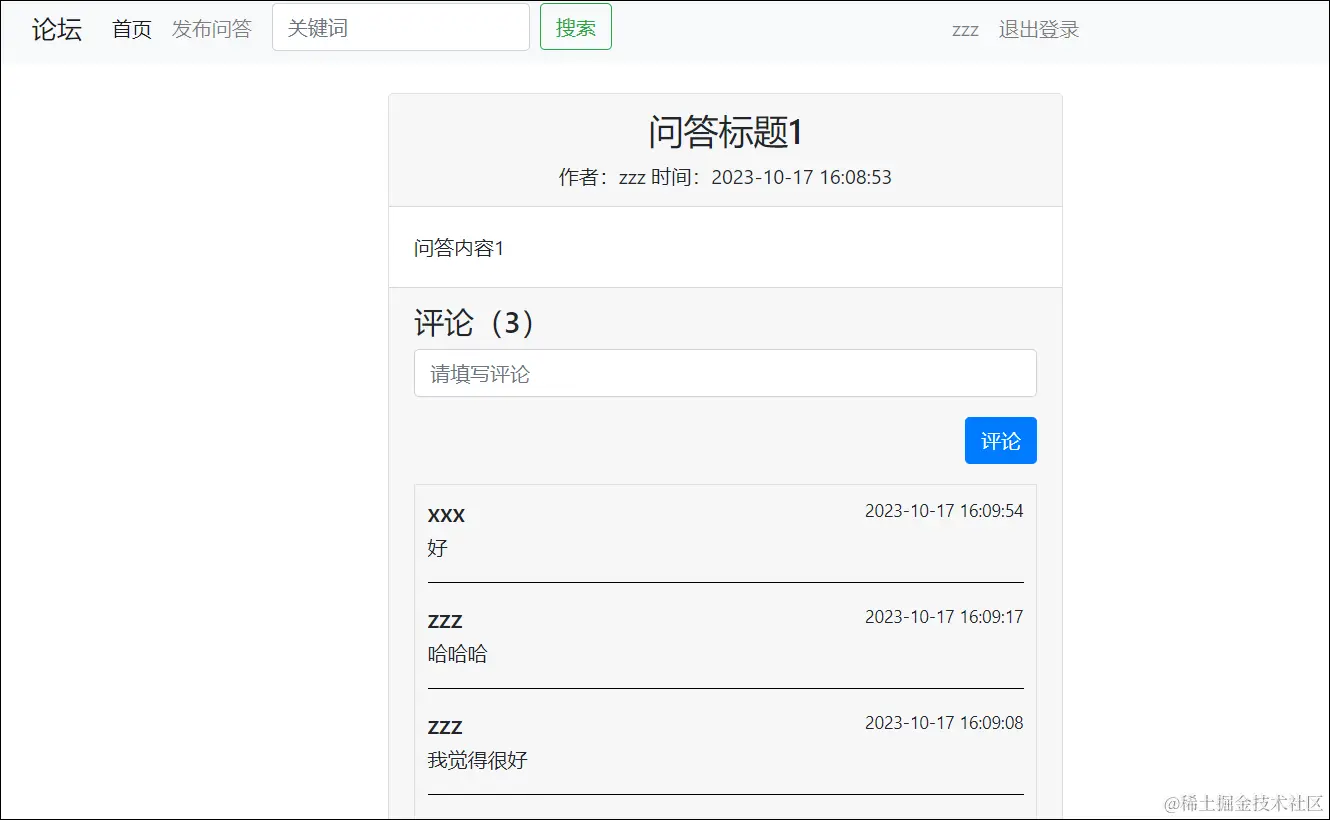Click 退出登录 to log out
This screenshot has width=1330, height=820.
point(1038,30)
